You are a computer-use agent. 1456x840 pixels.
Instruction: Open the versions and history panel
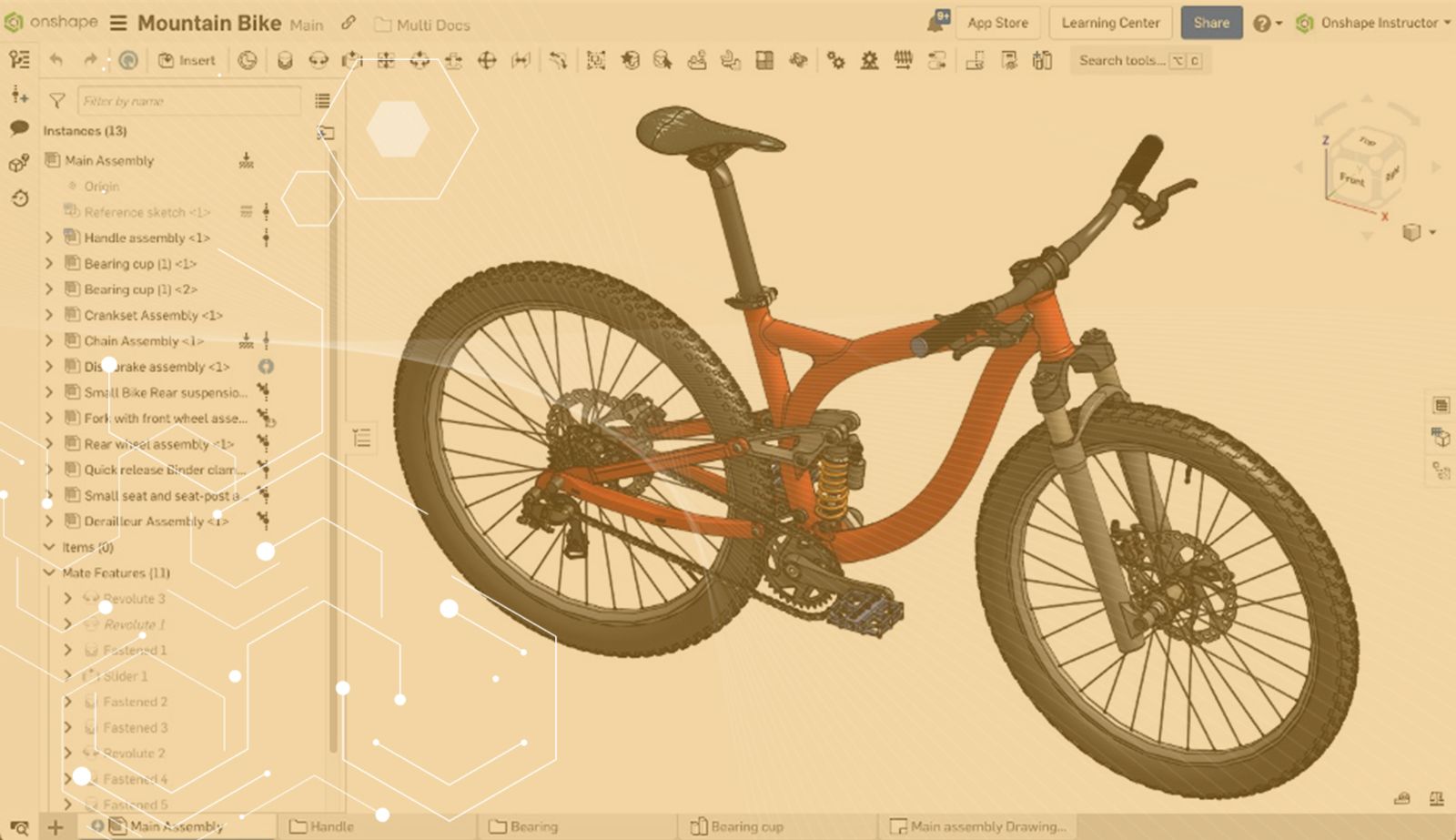(x=19, y=198)
